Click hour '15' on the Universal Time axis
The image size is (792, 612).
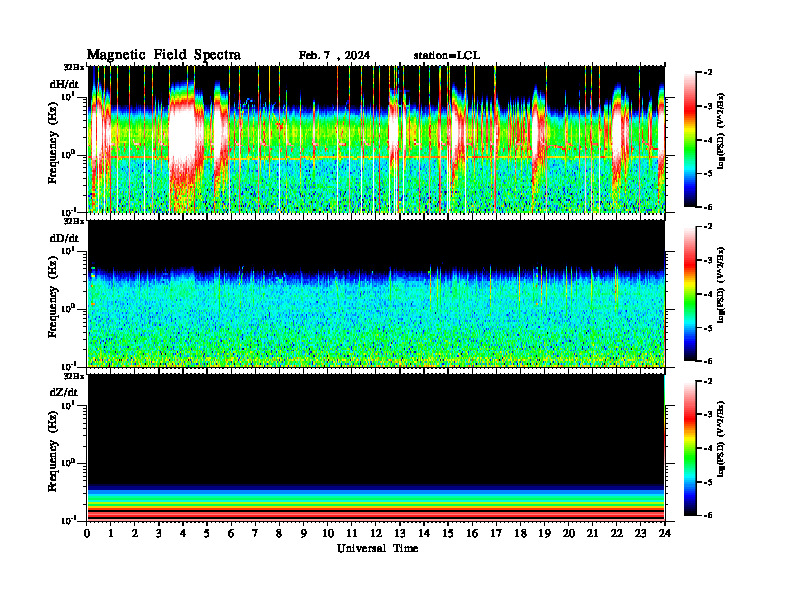coord(448,534)
